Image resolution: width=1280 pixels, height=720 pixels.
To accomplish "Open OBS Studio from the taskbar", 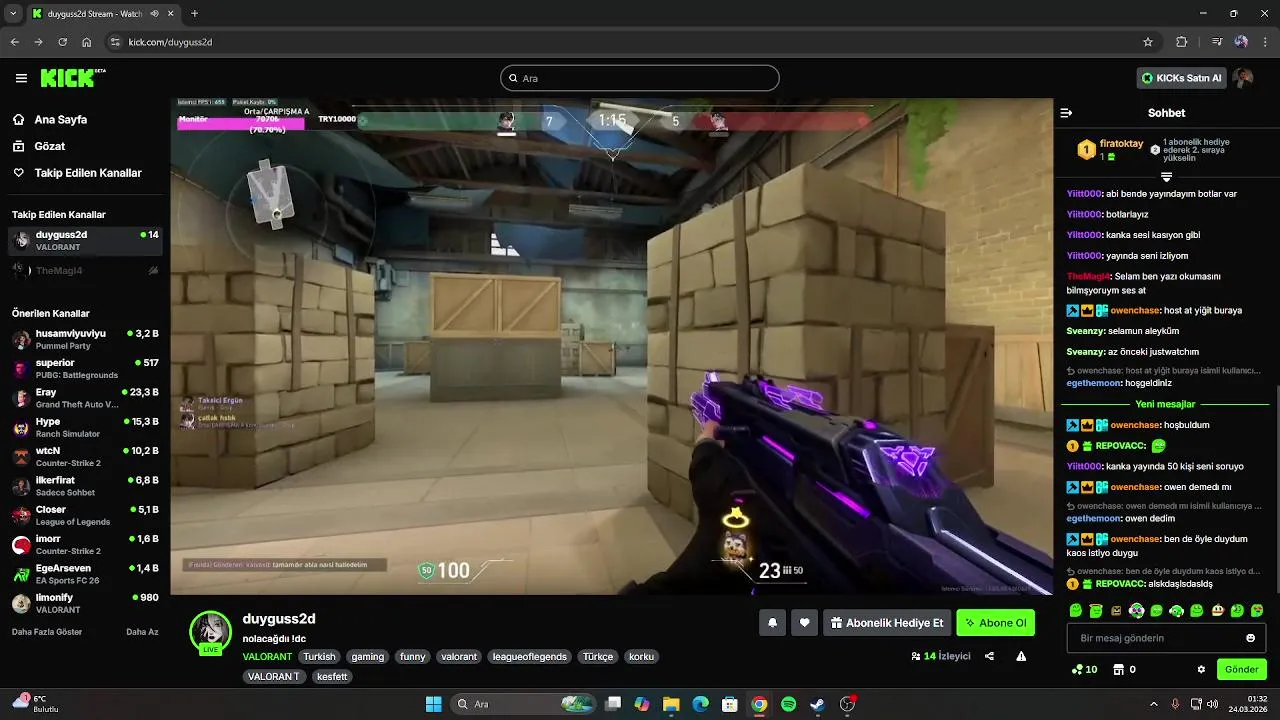I will point(847,704).
